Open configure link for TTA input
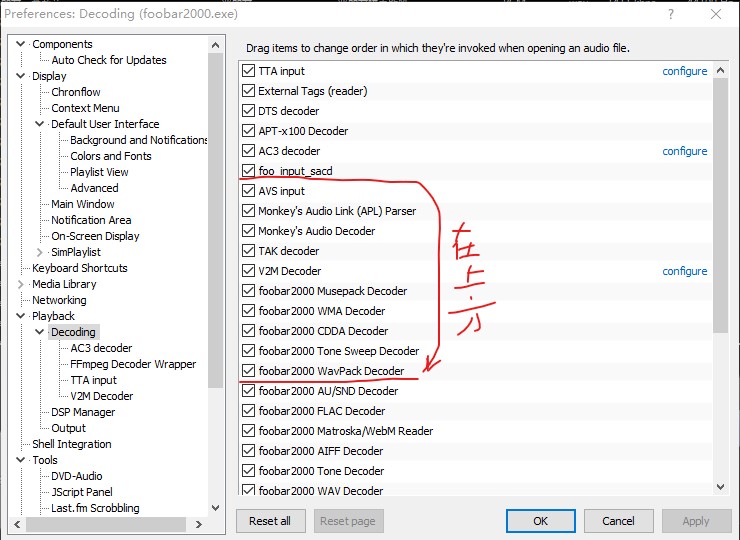 click(x=684, y=71)
